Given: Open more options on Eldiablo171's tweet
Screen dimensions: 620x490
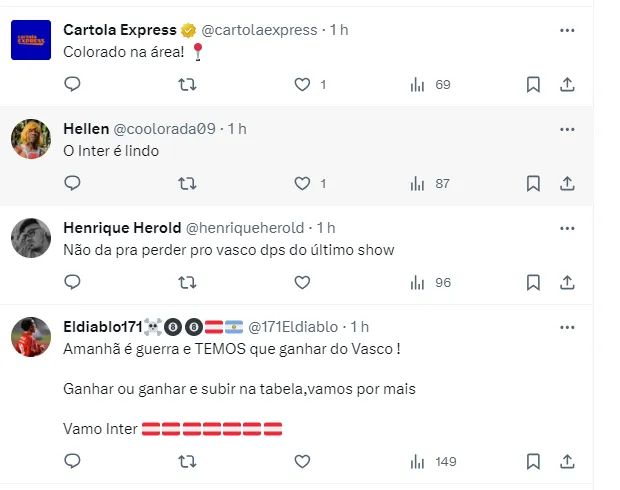Looking at the screenshot, I should point(567,327).
